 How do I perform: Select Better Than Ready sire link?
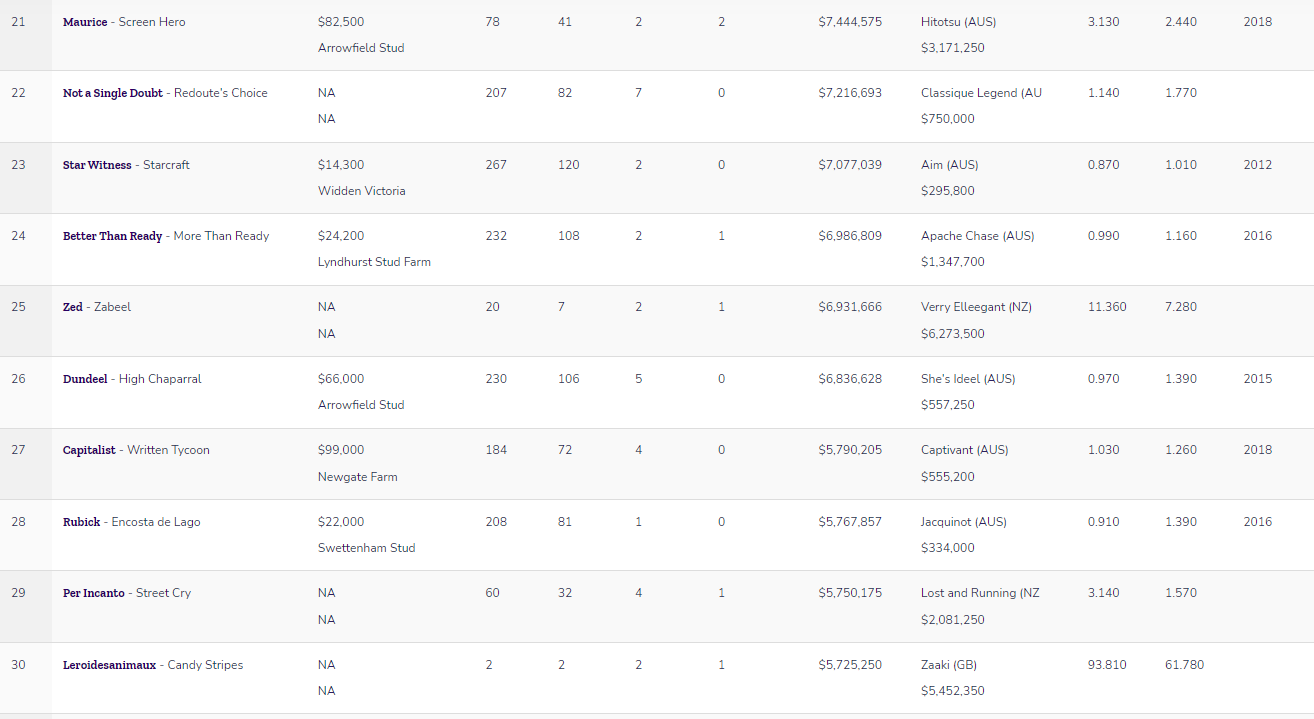(x=112, y=236)
